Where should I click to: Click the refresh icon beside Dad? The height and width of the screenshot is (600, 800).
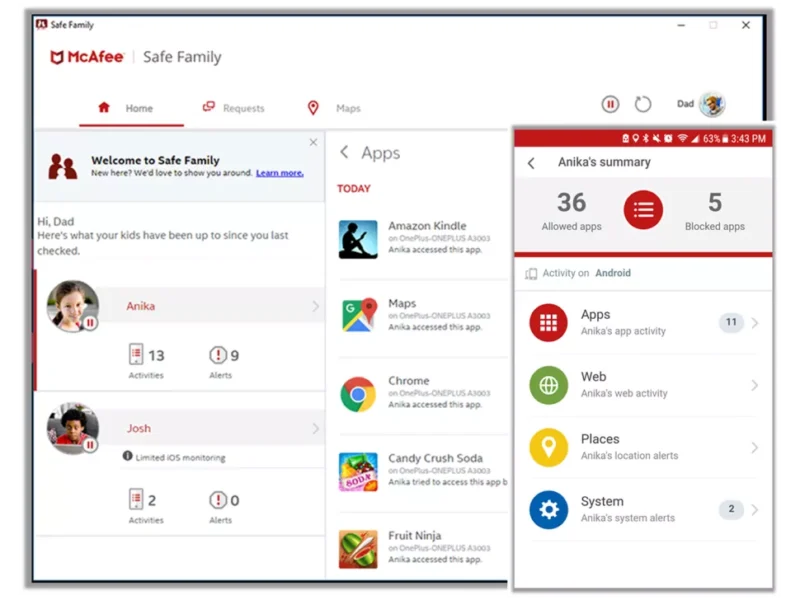tap(643, 104)
